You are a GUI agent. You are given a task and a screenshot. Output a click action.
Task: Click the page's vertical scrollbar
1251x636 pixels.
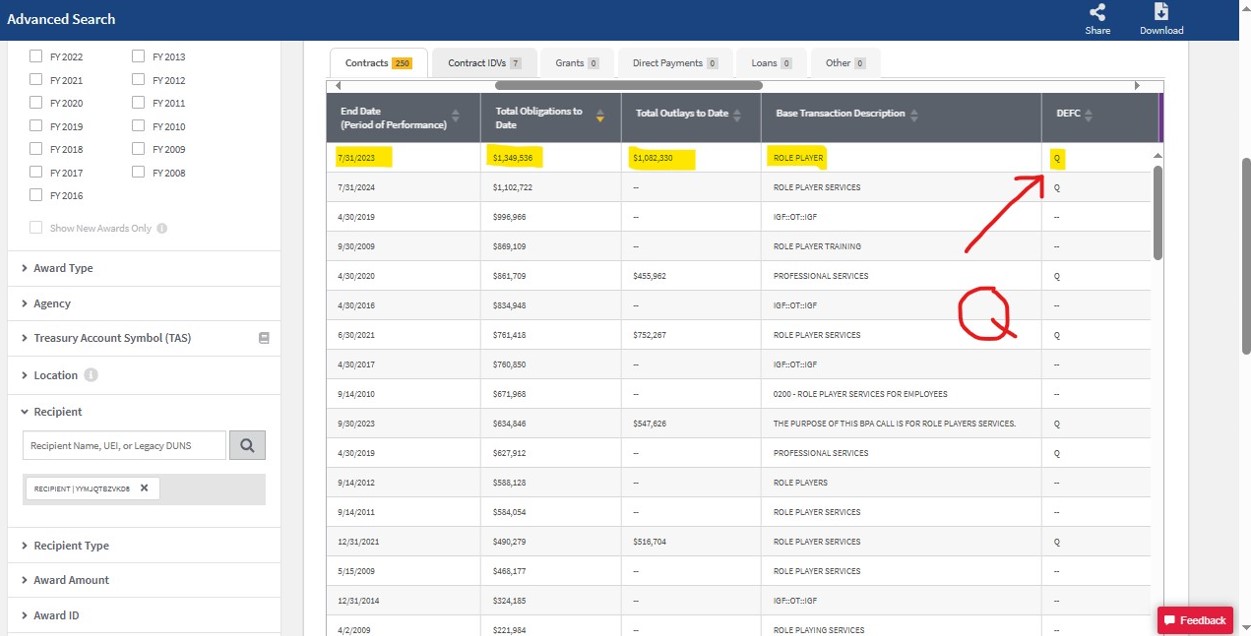click(1245, 255)
